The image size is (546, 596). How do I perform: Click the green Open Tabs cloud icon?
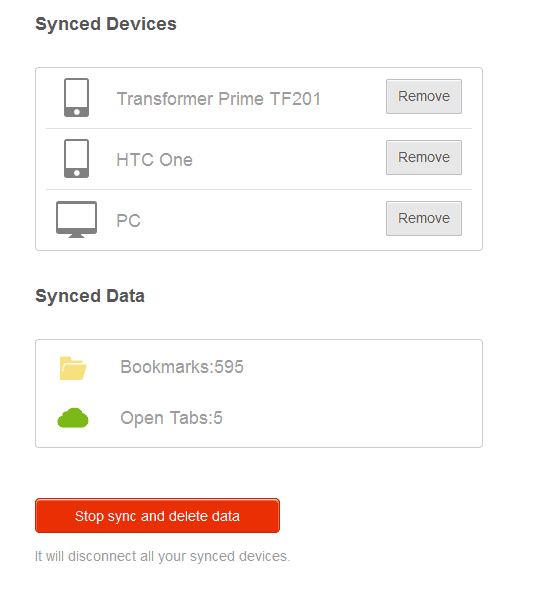(73, 418)
